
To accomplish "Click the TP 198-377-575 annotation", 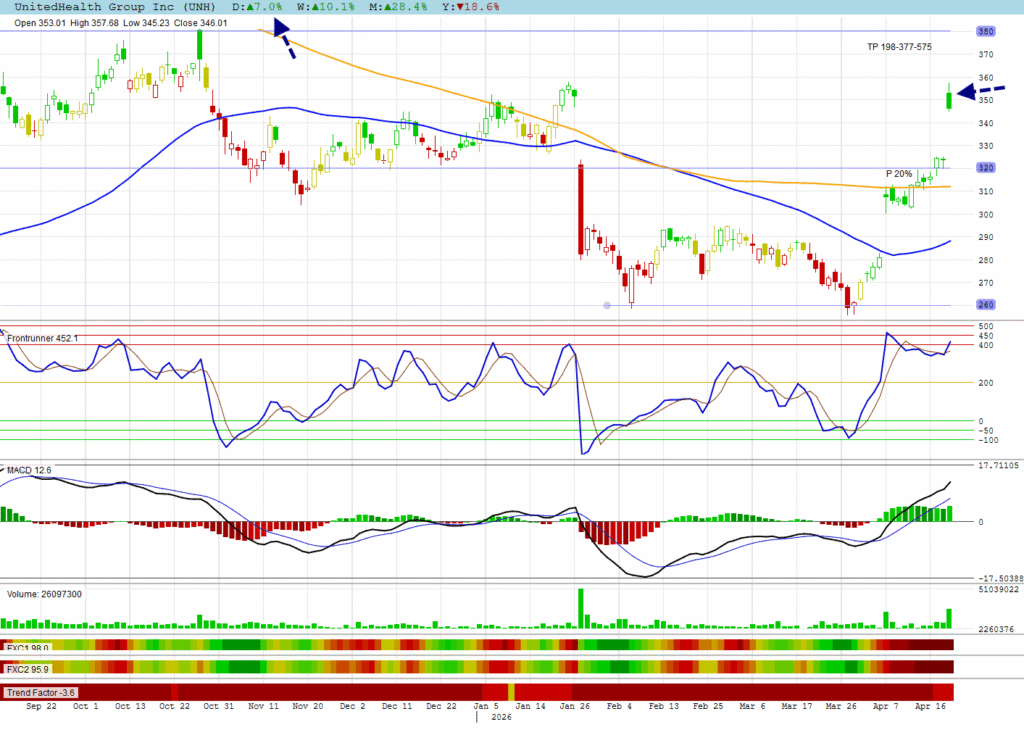I will click(x=899, y=47).
